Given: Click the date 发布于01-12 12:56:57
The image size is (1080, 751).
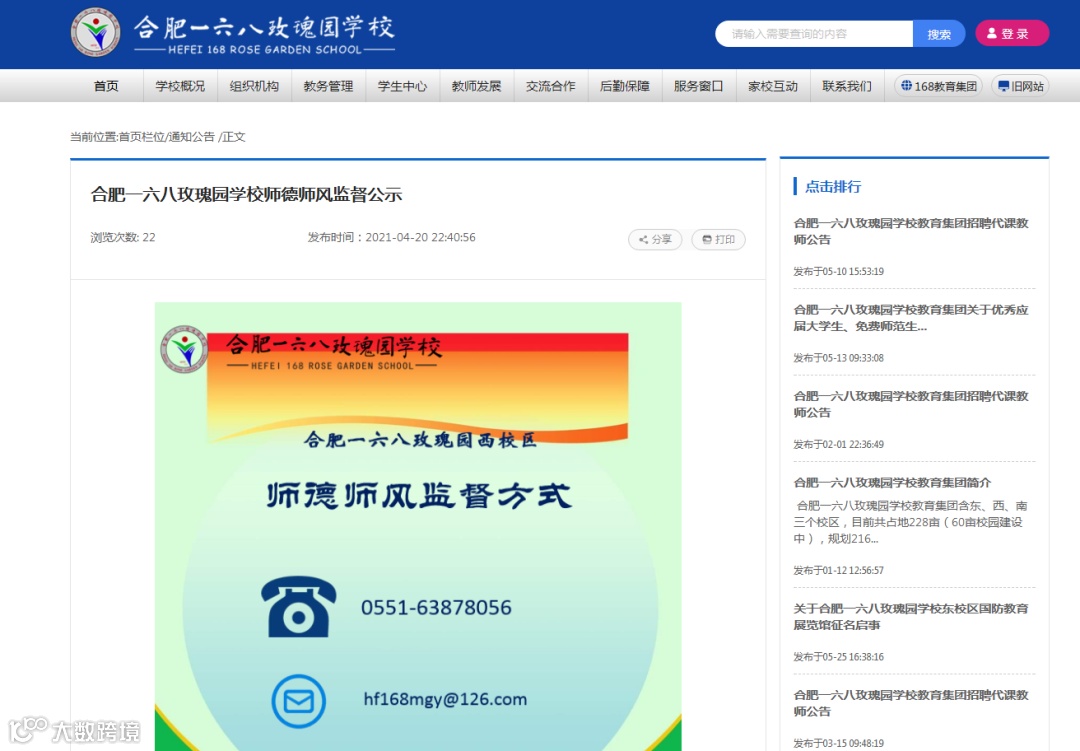Looking at the screenshot, I should click(x=838, y=570).
